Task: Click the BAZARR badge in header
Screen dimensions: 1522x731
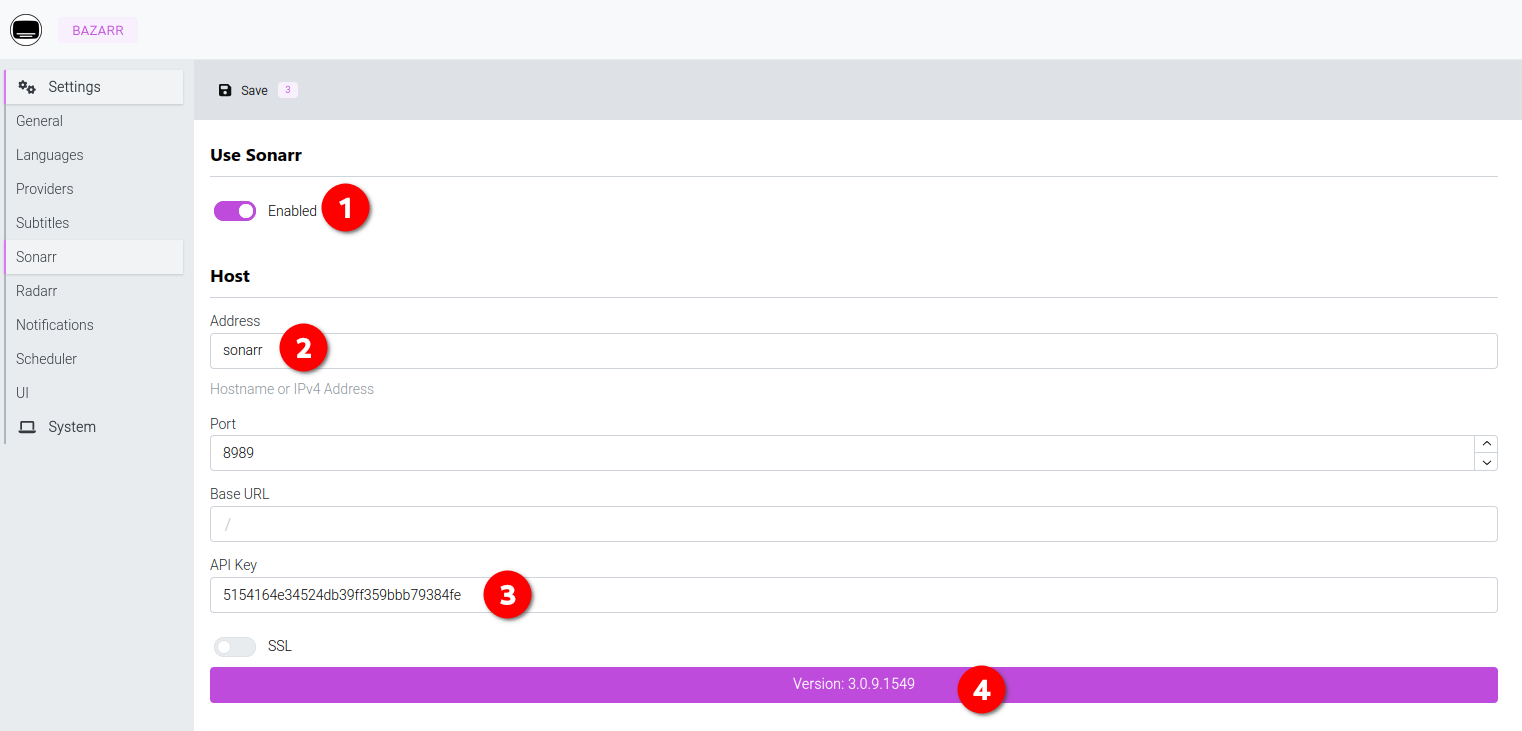Action: (x=98, y=30)
